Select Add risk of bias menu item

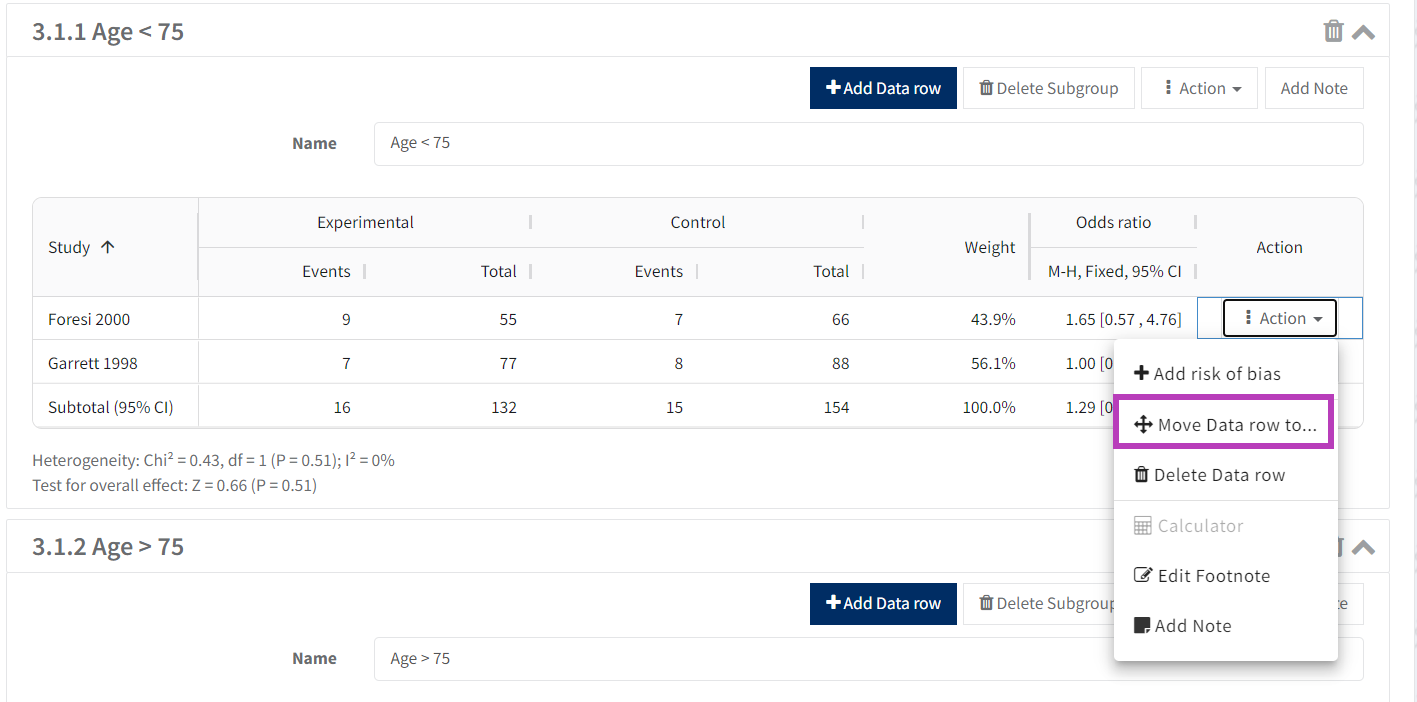pyautogui.click(x=1207, y=374)
